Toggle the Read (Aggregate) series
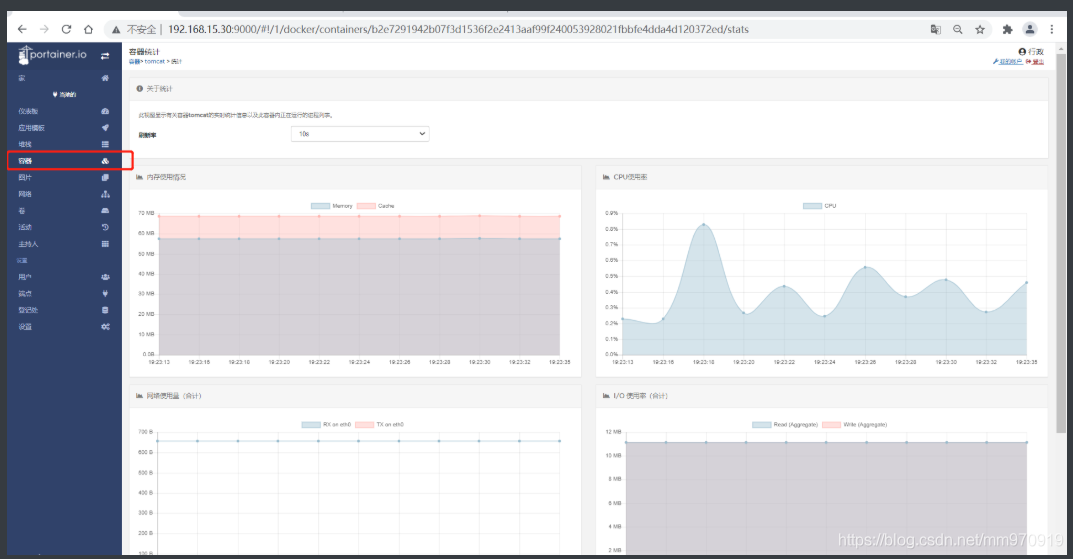This screenshot has height=559, width=1073. coord(785,425)
